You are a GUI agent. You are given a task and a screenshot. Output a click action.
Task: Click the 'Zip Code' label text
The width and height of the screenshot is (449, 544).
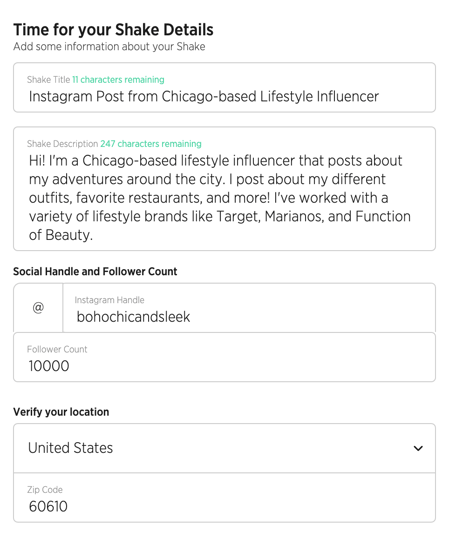tap(45, 490)
